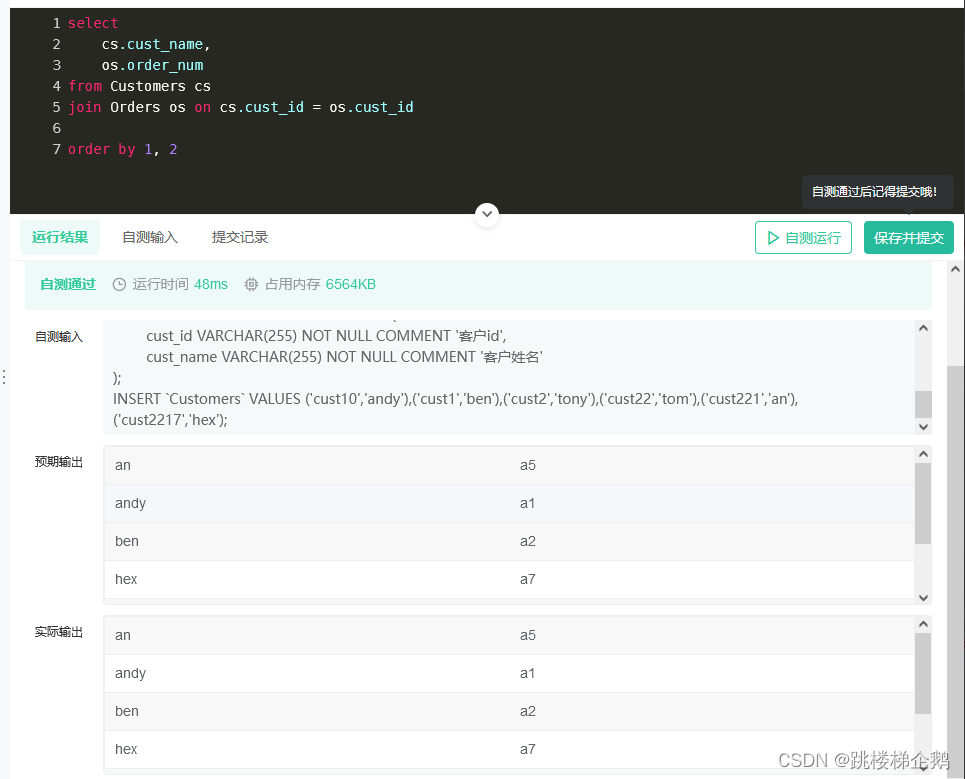Click the 48ms runtime value
The width and height of the screenshot is (965, 779).
click(x=210, y=284)
